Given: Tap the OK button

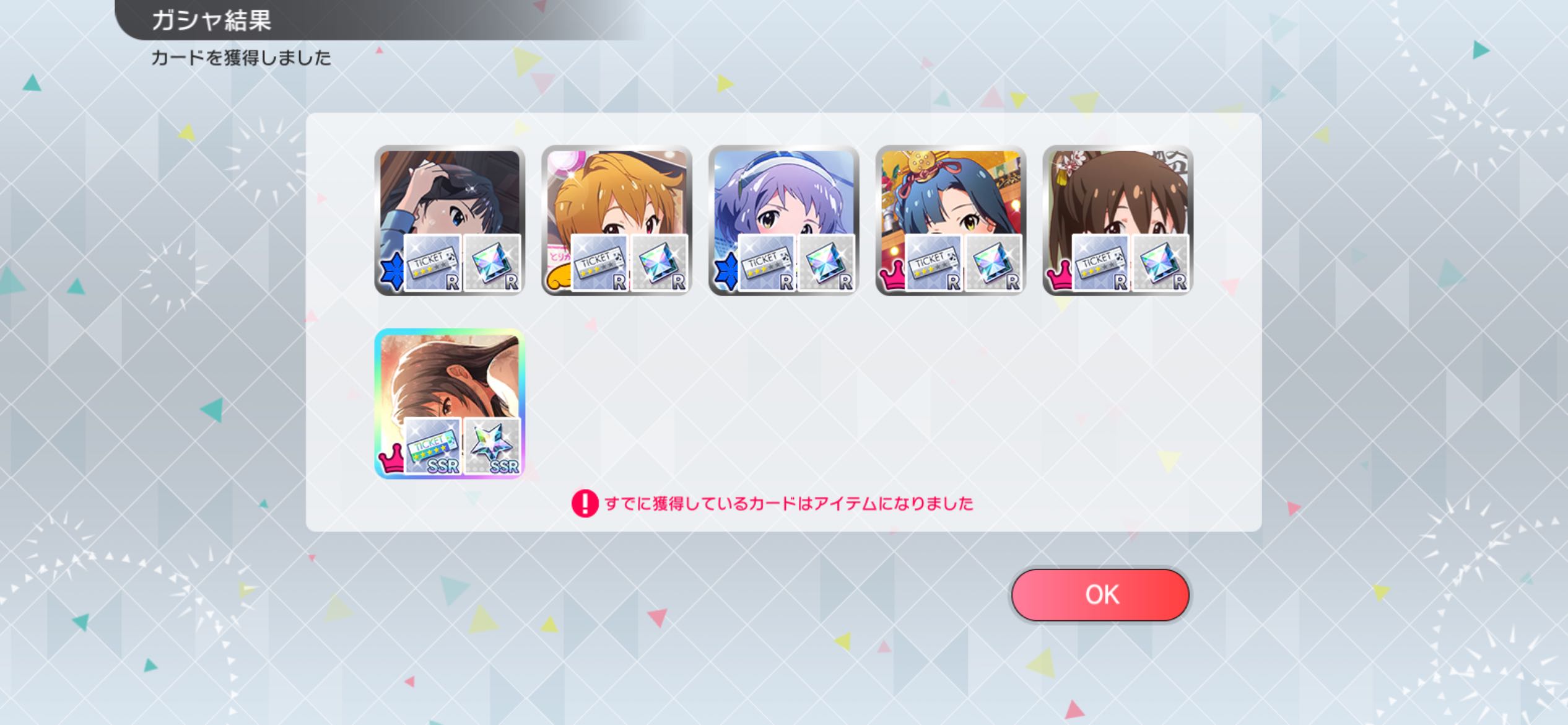Looking at the screenshot, I should [x=1100, y=594].
